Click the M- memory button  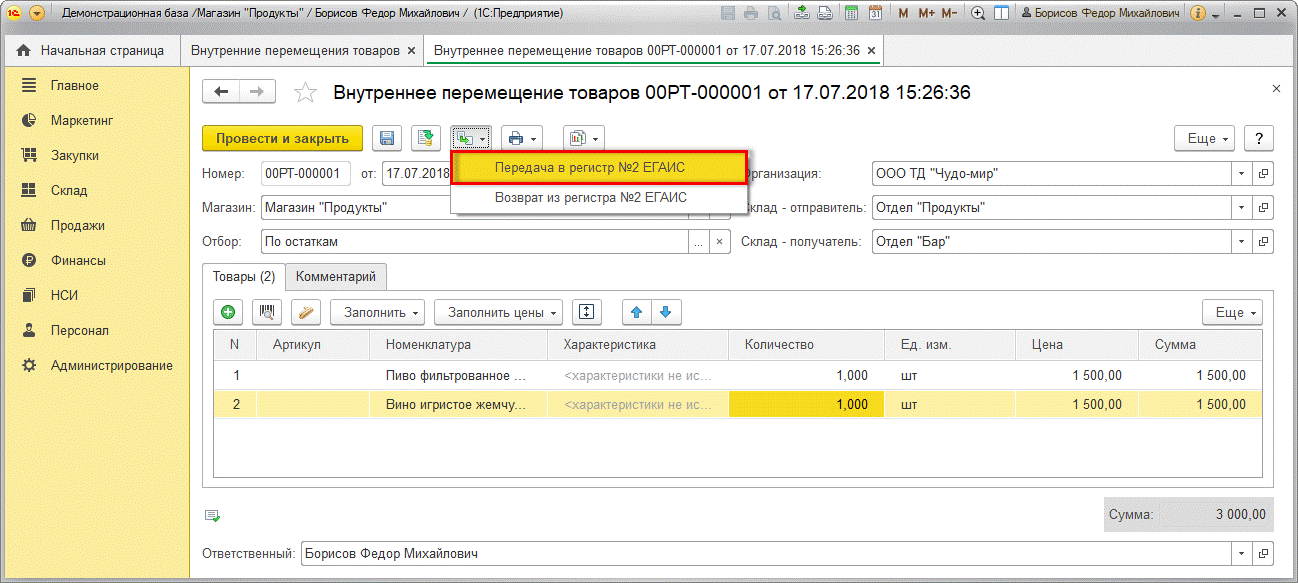tap(949, 14)
